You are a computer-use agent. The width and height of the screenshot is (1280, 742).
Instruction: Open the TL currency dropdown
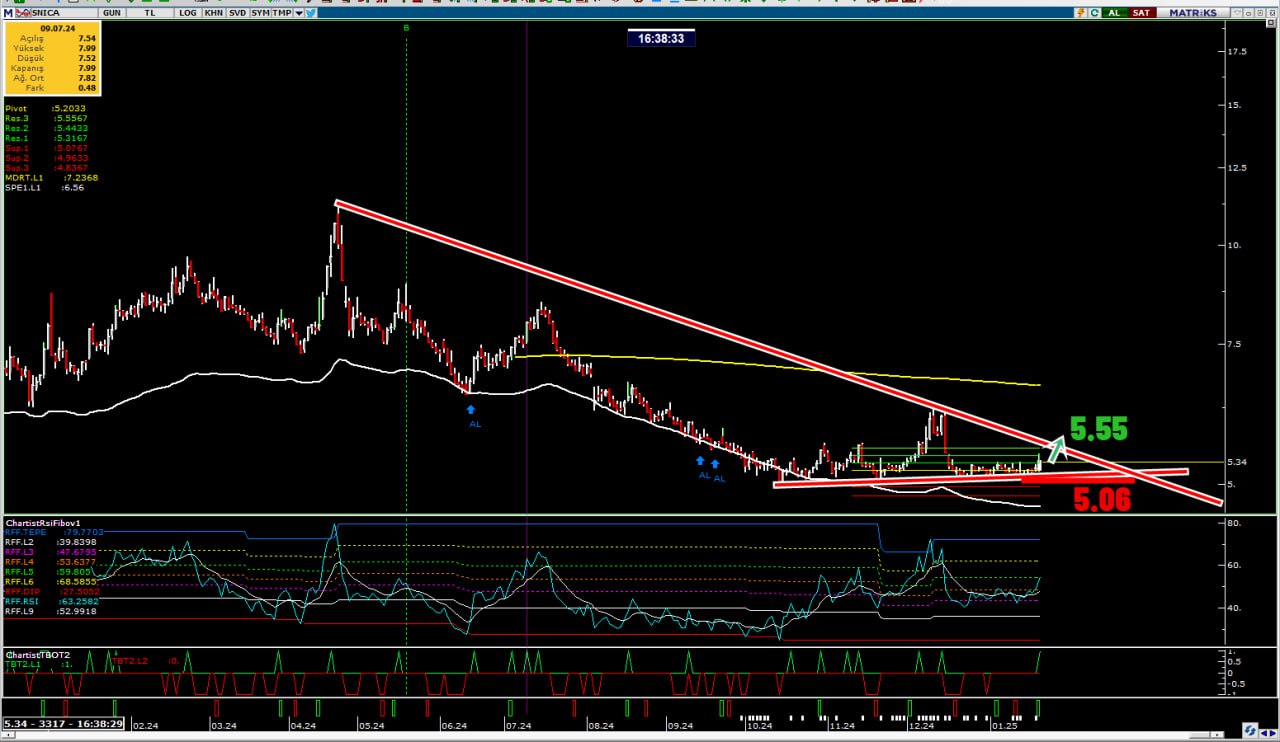coord(150,12)
